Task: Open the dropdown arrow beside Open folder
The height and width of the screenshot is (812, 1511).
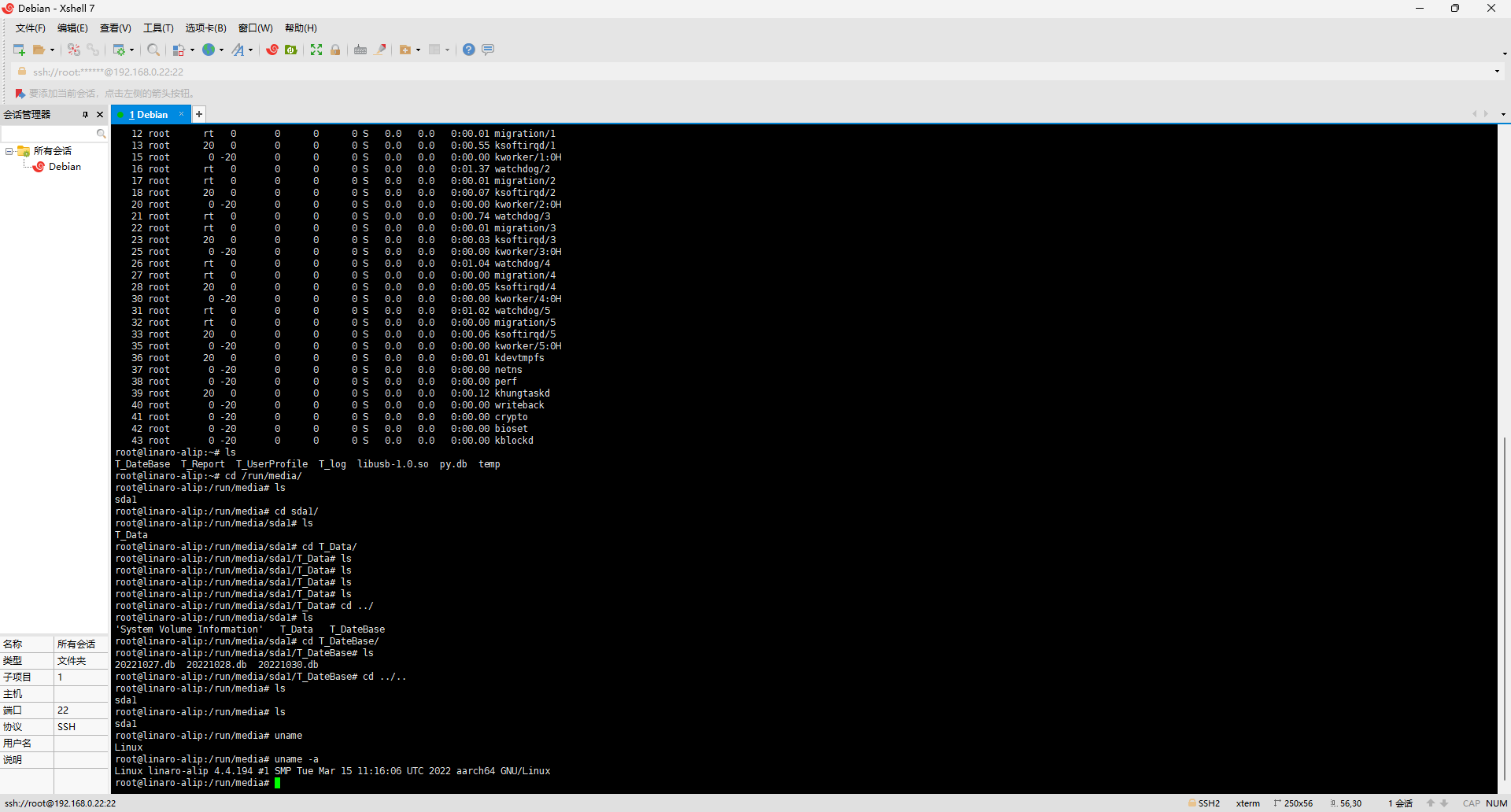Action: (53, 50)
